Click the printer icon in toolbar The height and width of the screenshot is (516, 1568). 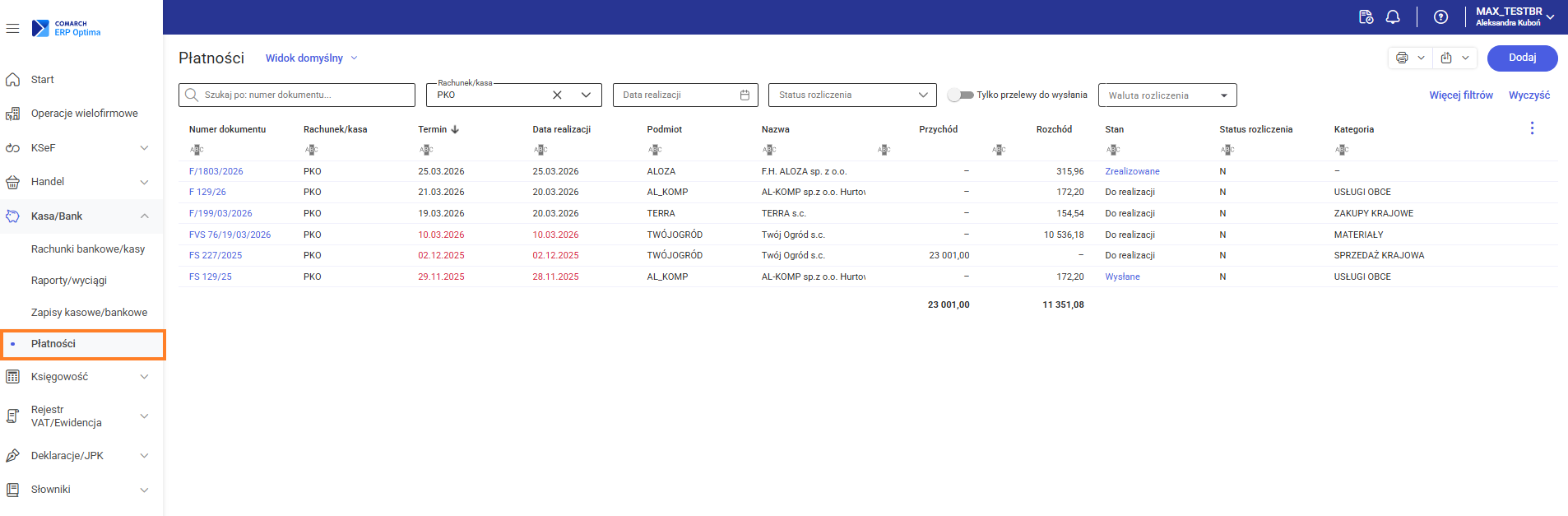tap(1402, 58)
